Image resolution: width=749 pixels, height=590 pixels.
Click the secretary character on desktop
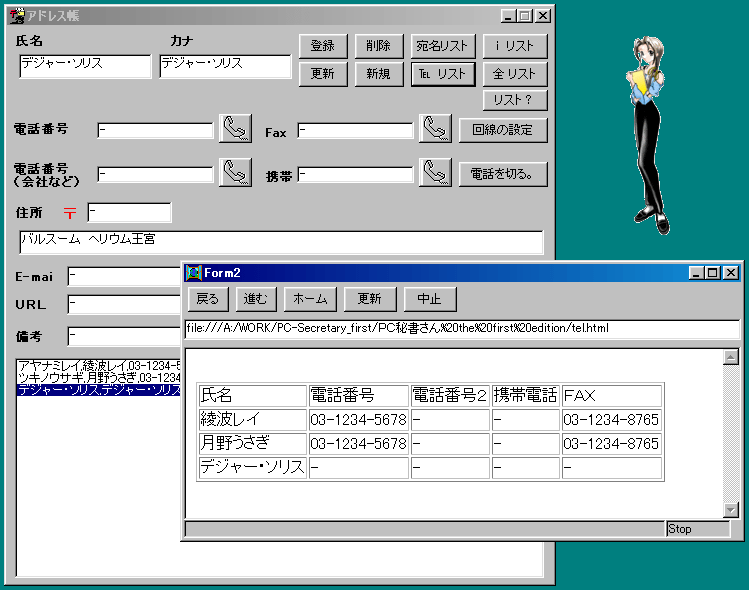point(649,135)
